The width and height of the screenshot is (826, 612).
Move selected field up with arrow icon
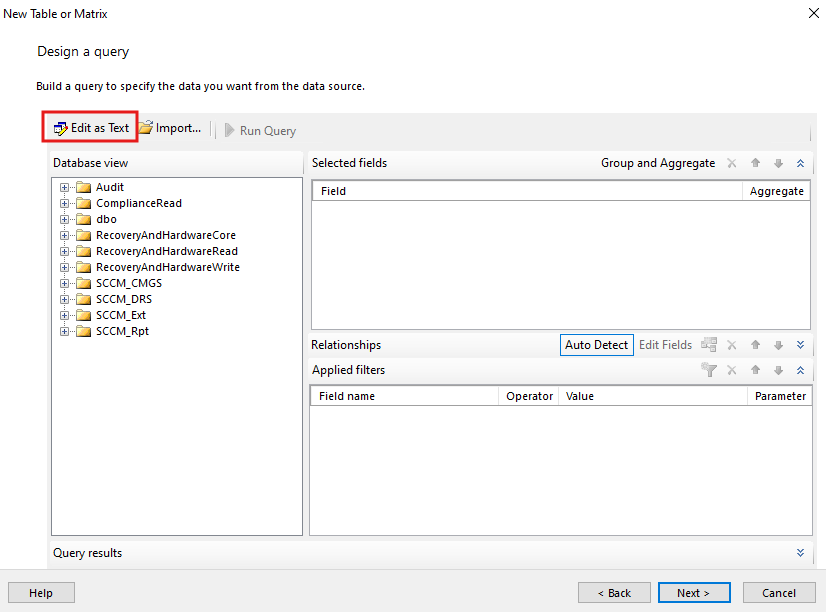click(x=756, y=163)
